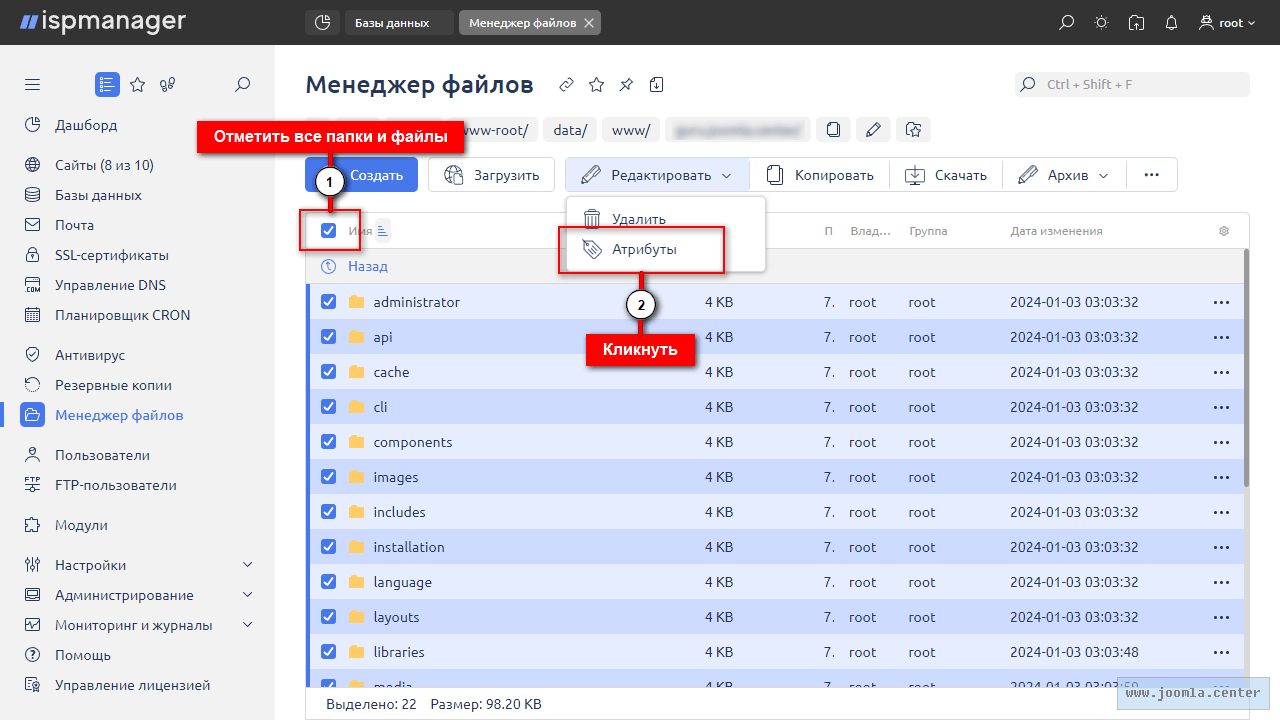The width and height of the screenshot is (1280, 720).
Task: Open the table settings gear icon
Action: click(x=1223, y=231)
